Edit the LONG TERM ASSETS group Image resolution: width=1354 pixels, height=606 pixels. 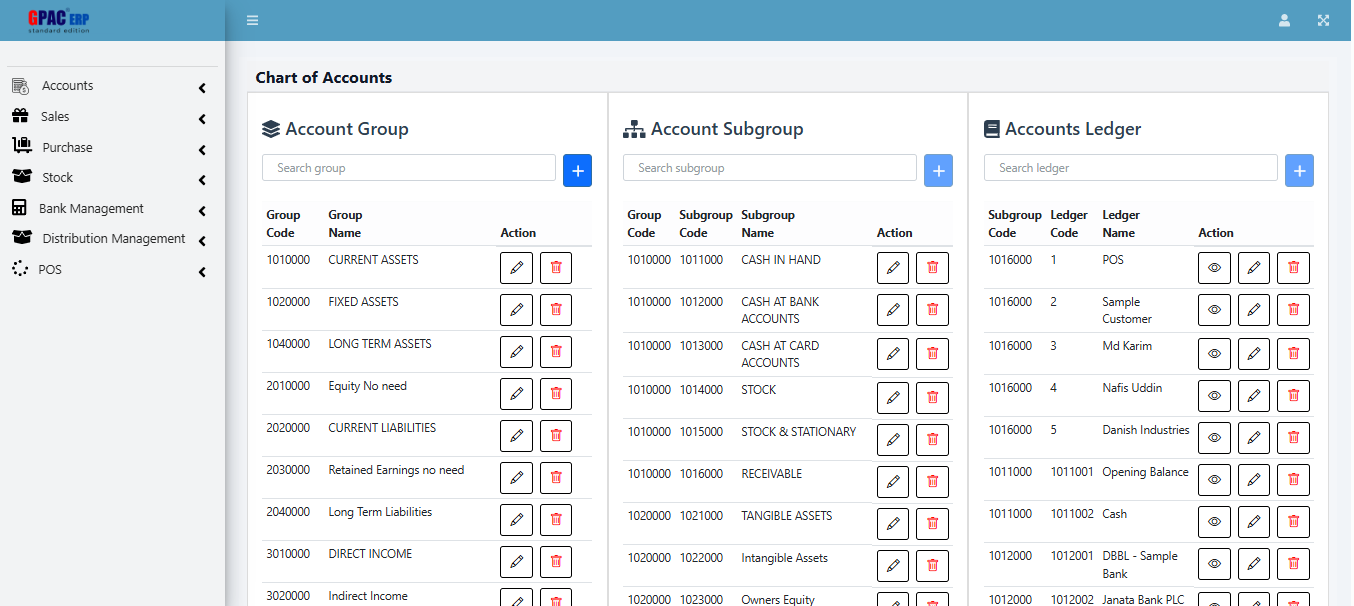coord(516,352)
